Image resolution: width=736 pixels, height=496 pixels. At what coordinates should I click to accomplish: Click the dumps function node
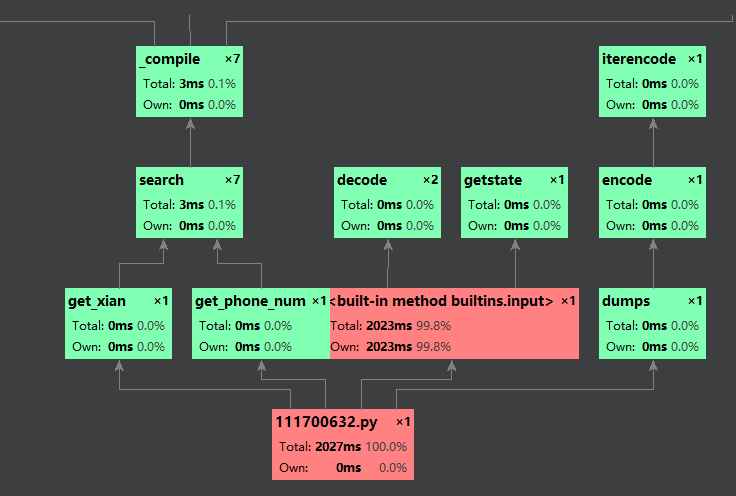click(652, 322)
